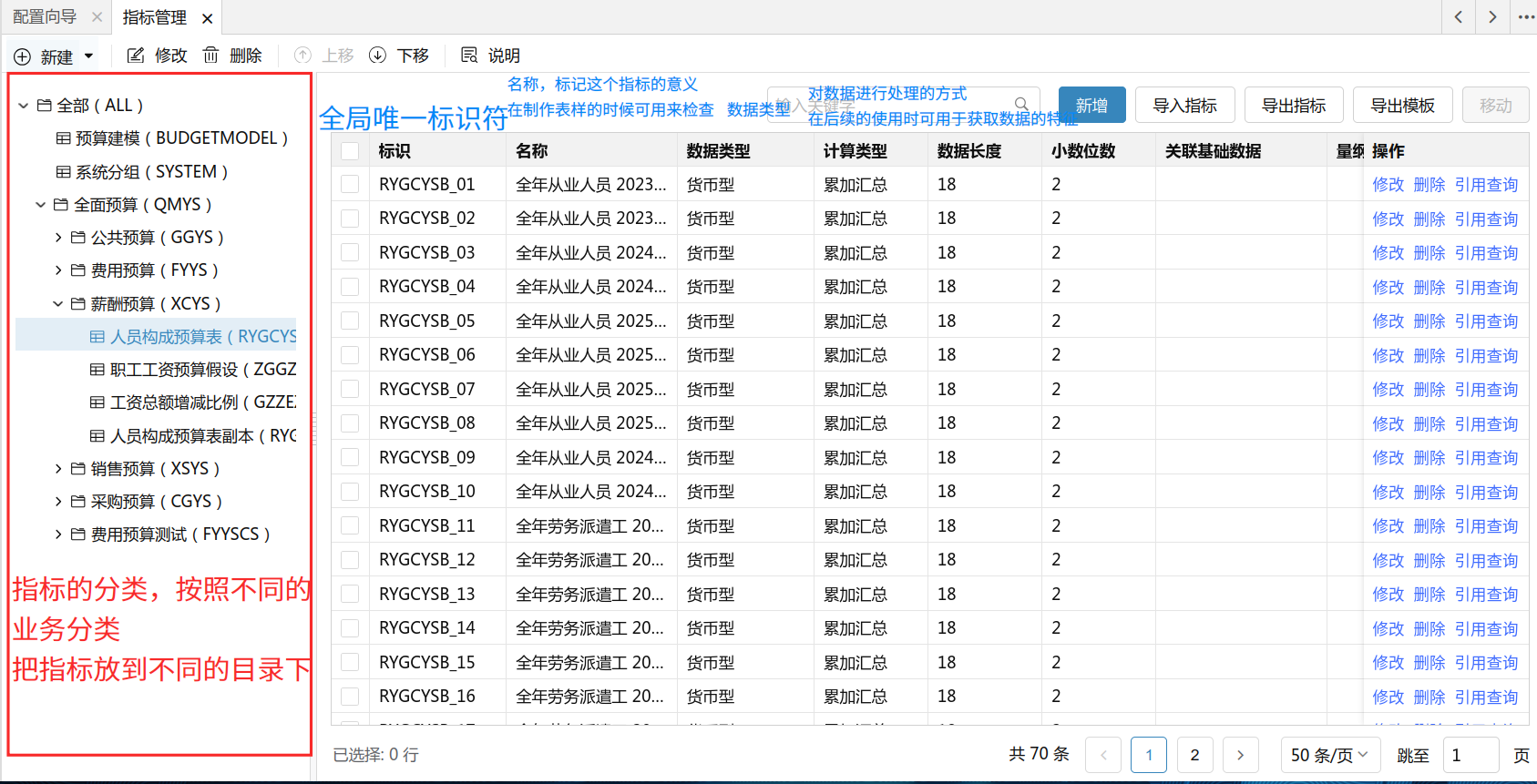This screenshot has width=1537, height=784.
Task: Check the box for row RYGCYSB_01
Action: click(350, 185)
